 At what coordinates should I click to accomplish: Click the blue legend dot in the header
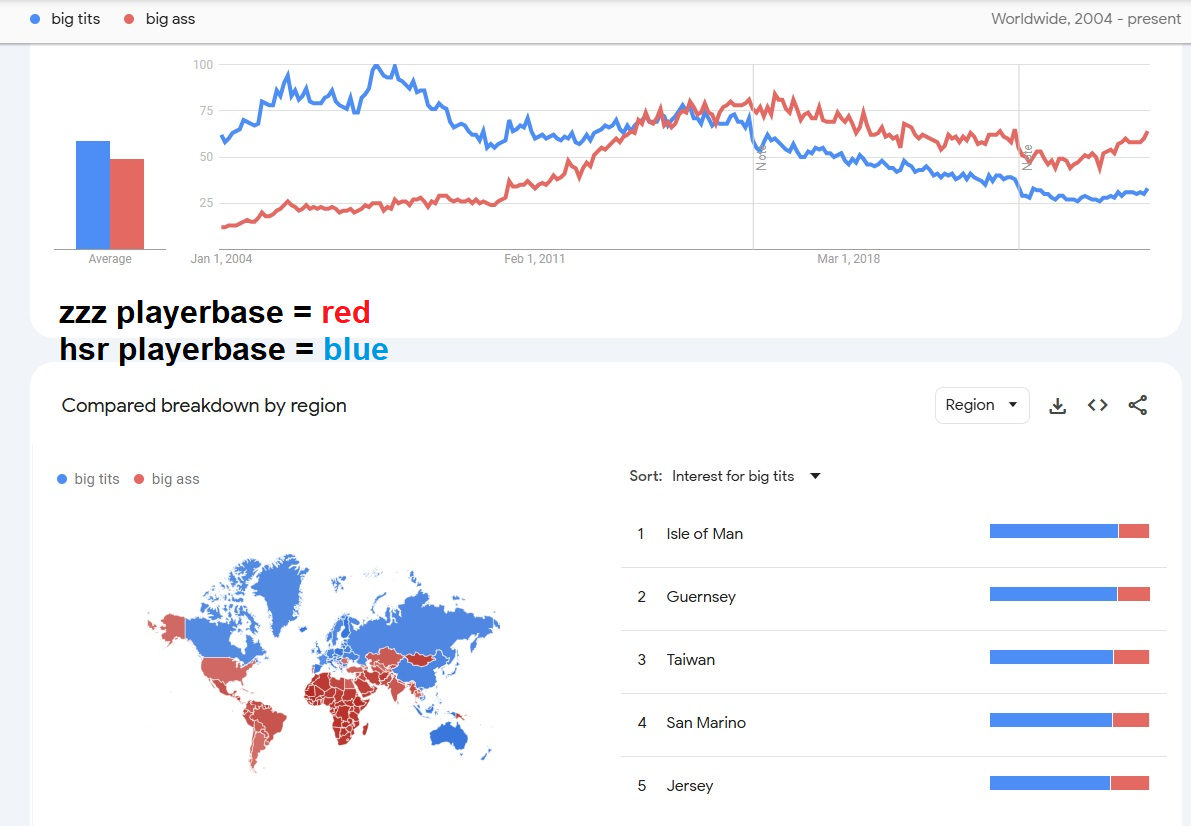36,19
